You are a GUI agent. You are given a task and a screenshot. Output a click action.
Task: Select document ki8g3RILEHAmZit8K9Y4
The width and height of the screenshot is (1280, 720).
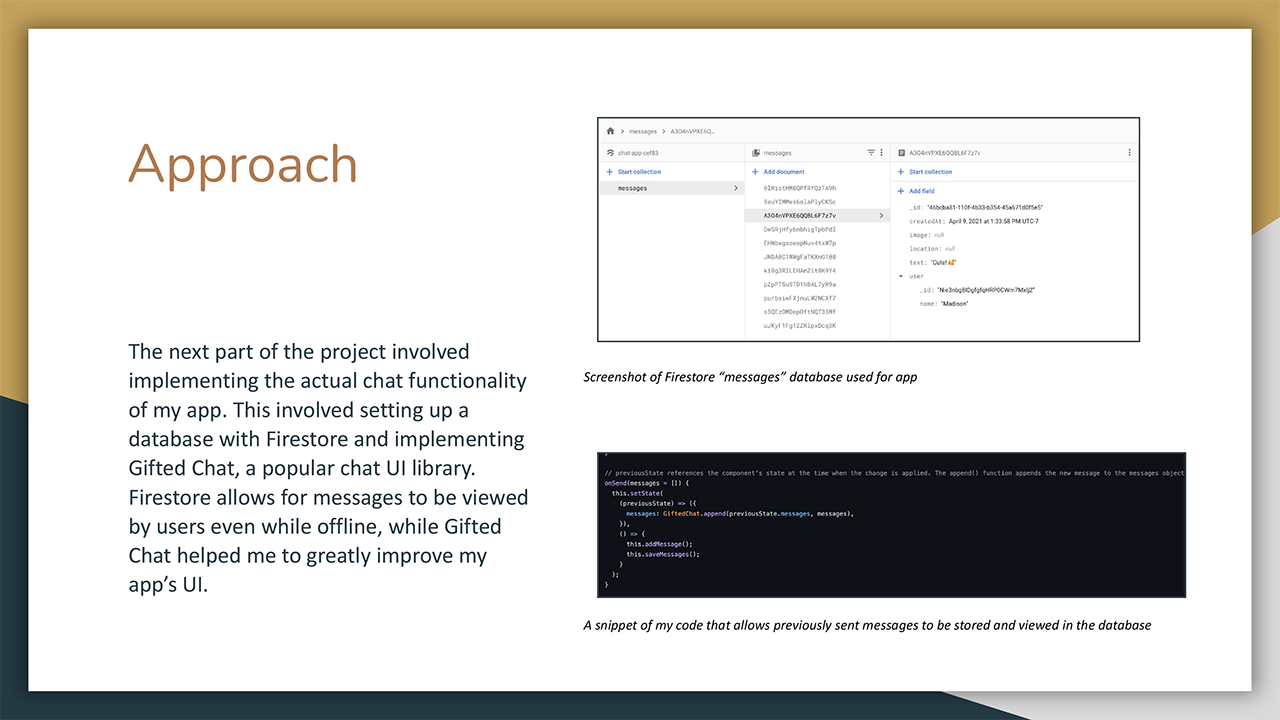tap(799, 270)
